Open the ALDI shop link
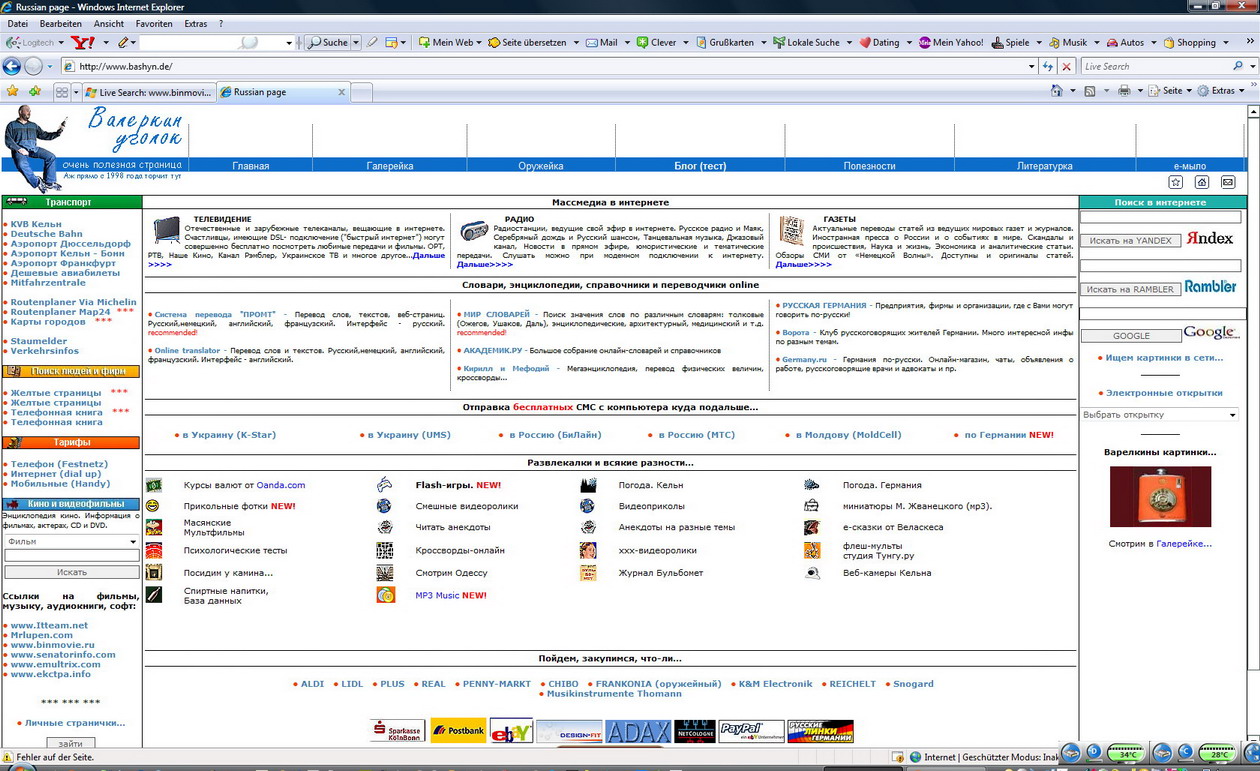1260x771 pixels. (x=312, y=684)
